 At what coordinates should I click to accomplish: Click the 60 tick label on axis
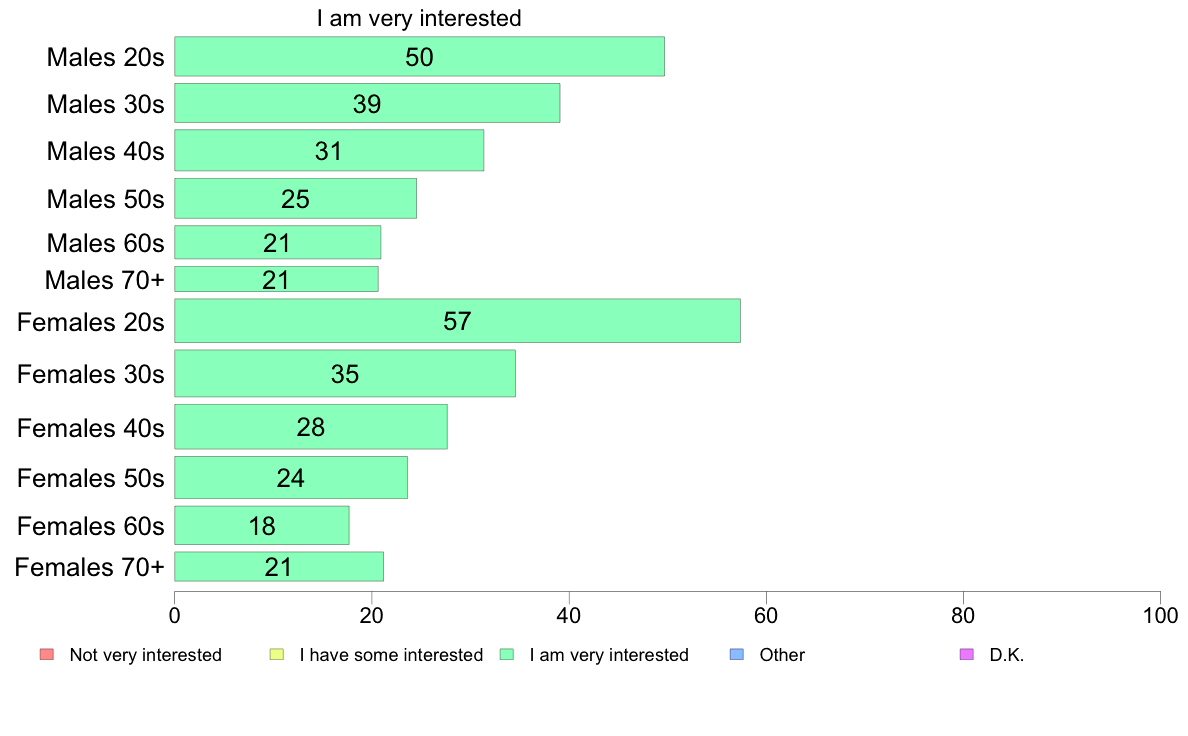(766, 615)
